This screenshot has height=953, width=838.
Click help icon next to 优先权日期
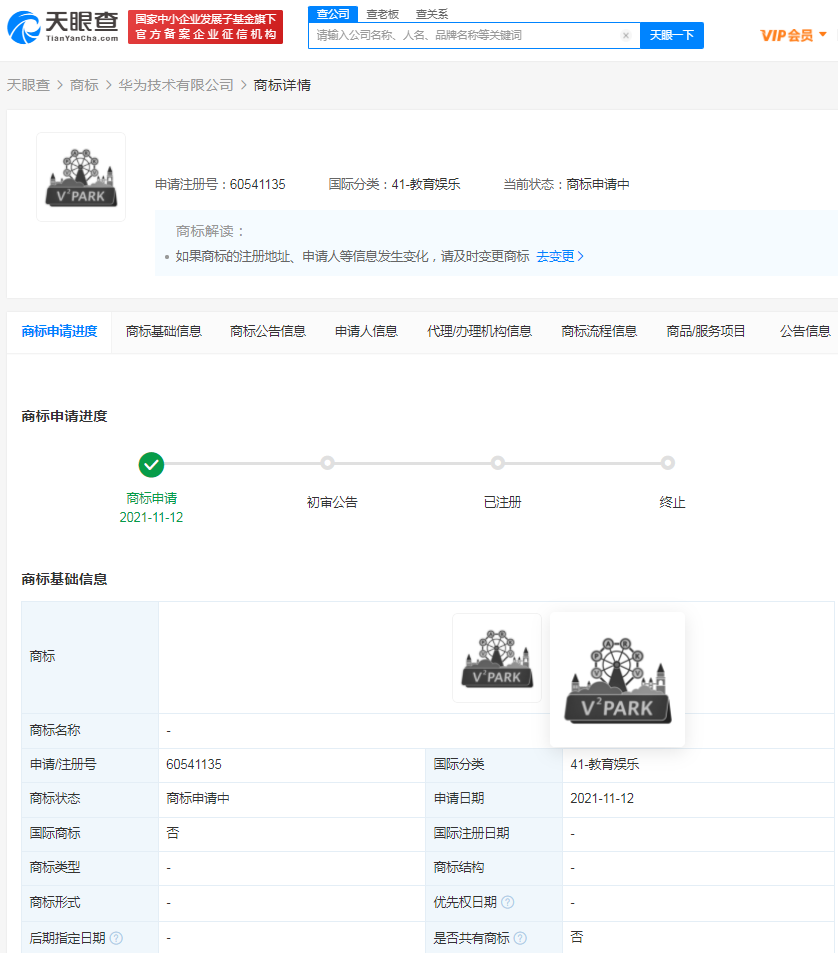pos(508,902)
